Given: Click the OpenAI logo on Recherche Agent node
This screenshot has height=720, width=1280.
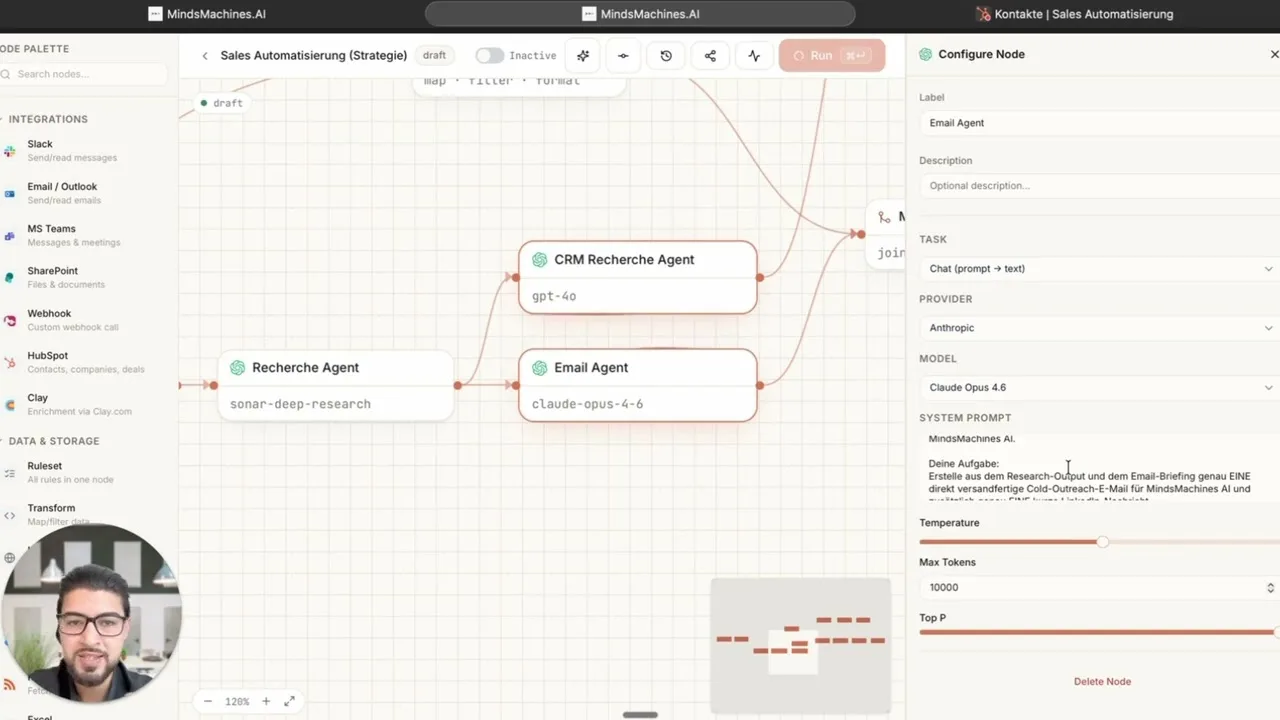Looking at the screenshot, I should 237,368.
